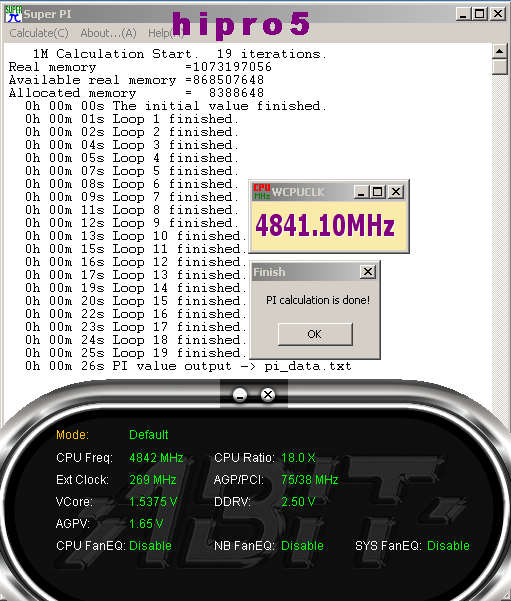Screen dimensions: 511x601
Task: Minimize the WCPUCLK window
Action: point(361,192)
